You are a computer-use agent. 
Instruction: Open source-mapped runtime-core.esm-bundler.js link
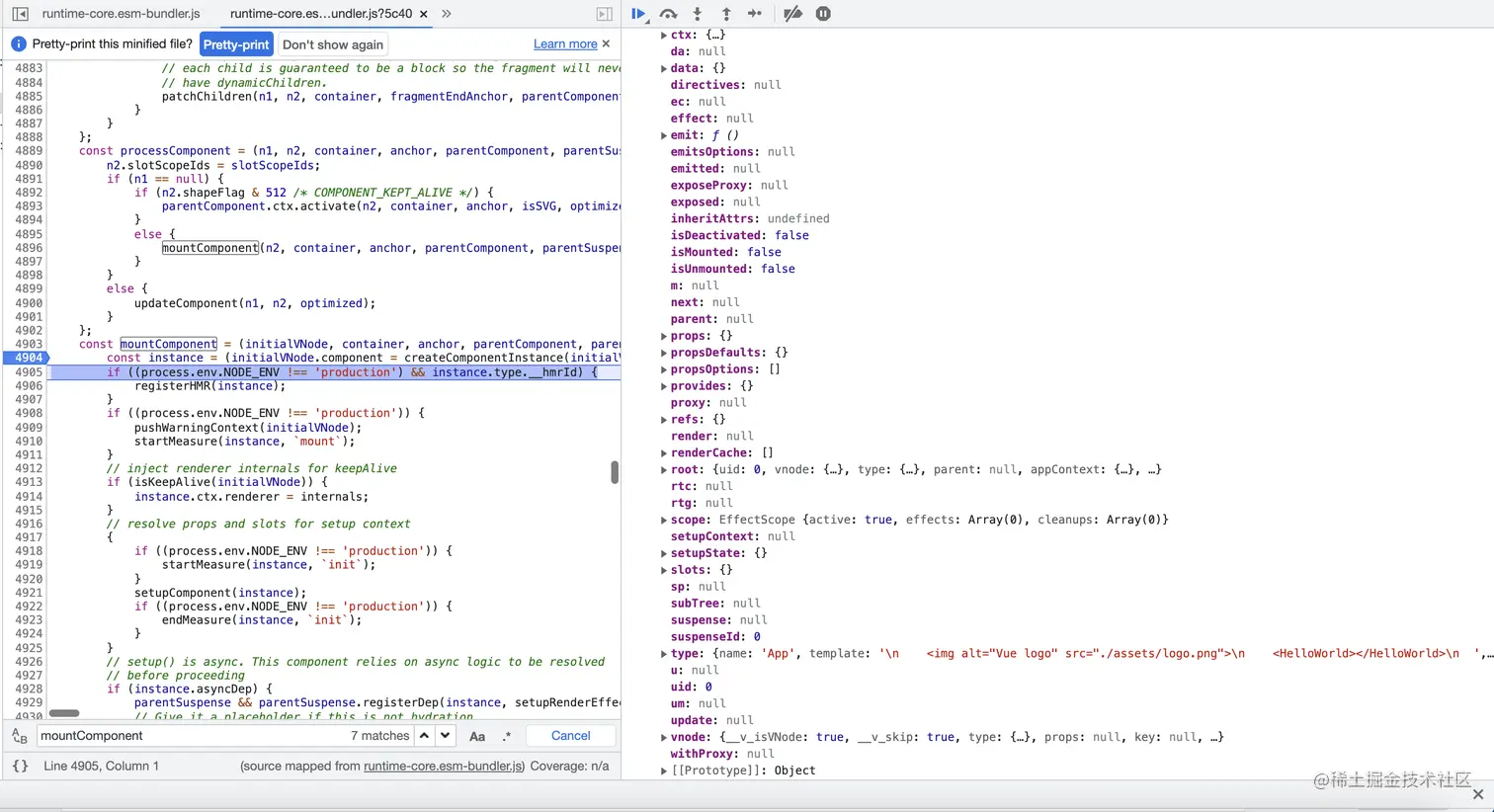click(x=445, y=767)
